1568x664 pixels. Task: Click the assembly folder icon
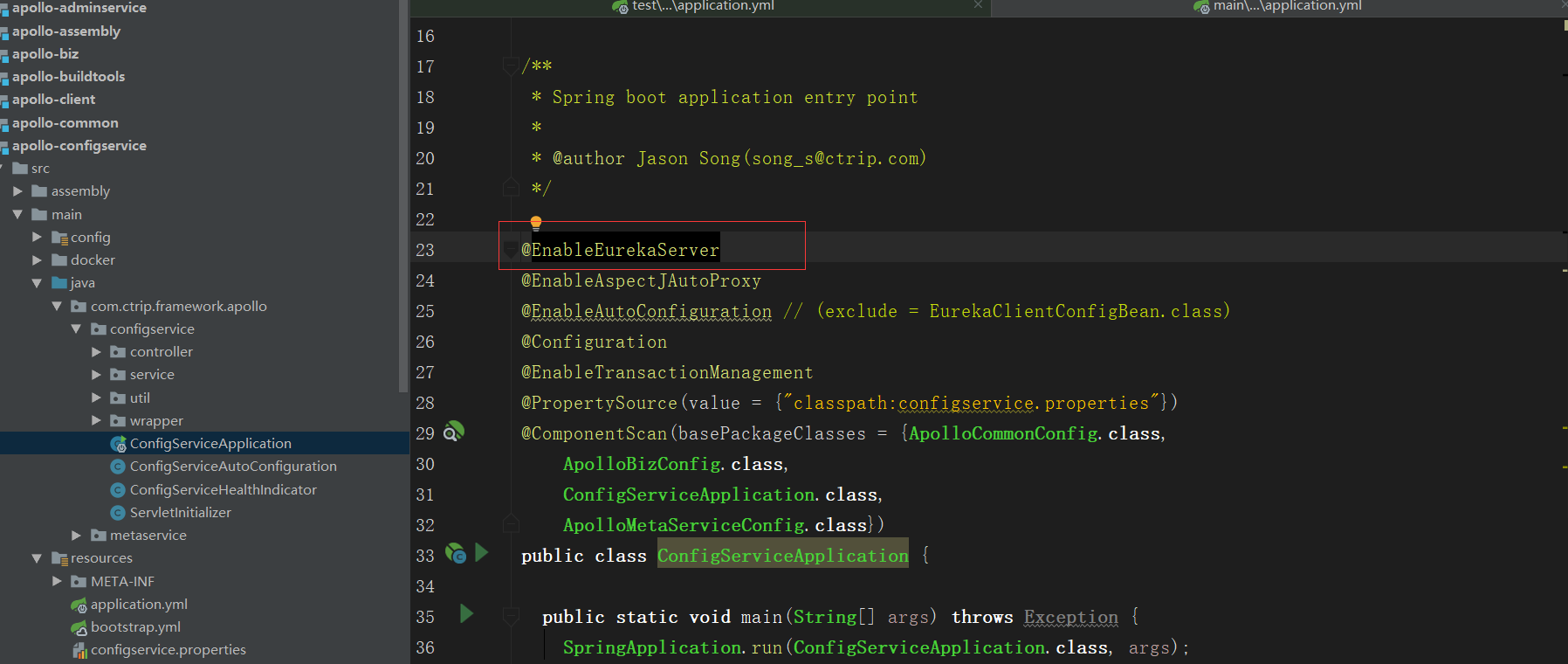(39, 191)
